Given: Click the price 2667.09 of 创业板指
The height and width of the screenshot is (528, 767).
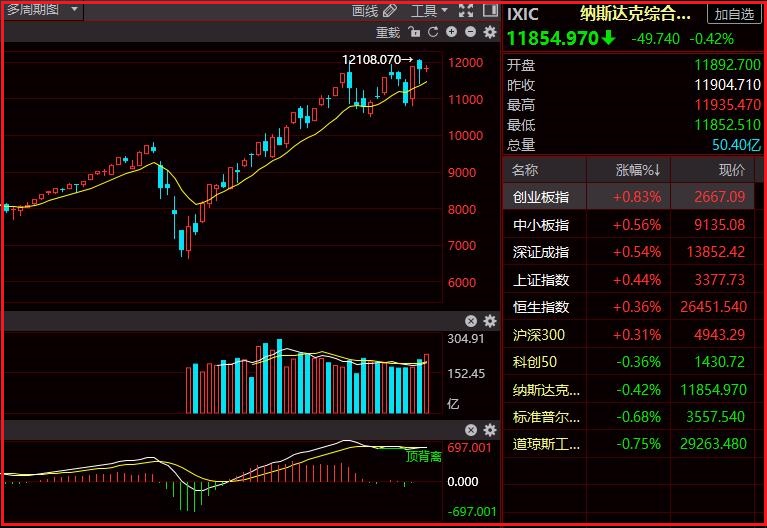Looking at the screenshot, I should 720,197.
